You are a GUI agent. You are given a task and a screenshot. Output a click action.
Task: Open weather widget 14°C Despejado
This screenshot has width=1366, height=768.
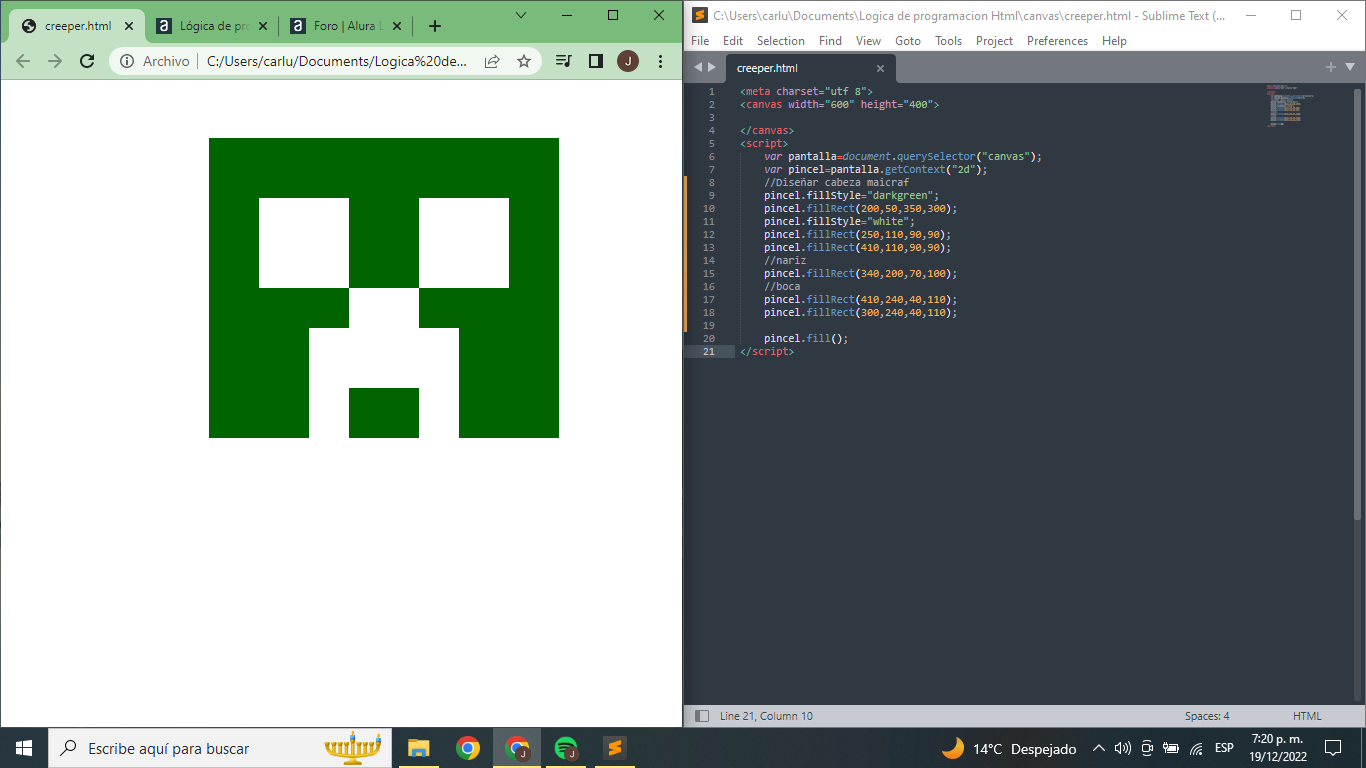tap(1009, 748)
